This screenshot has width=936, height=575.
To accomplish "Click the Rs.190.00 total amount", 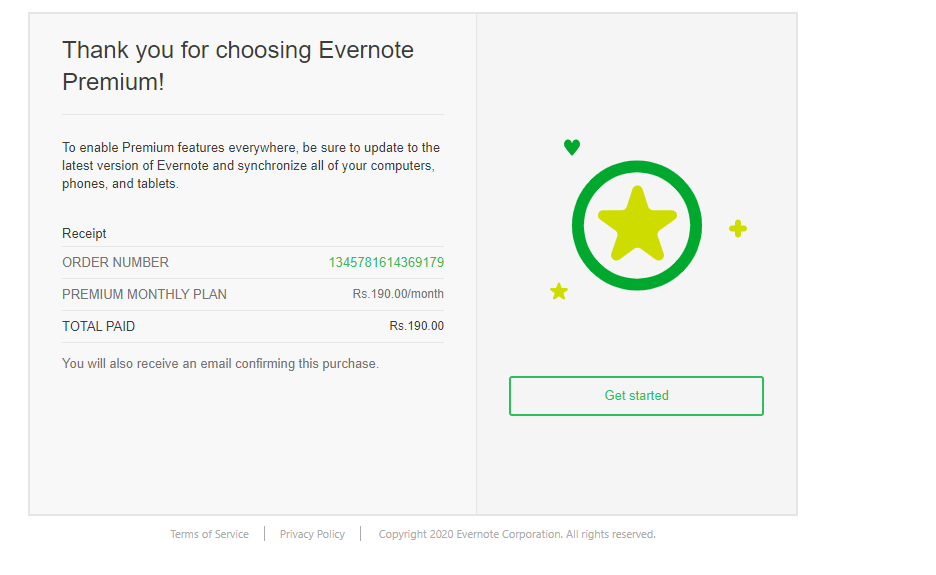I will tap(416, 326).
